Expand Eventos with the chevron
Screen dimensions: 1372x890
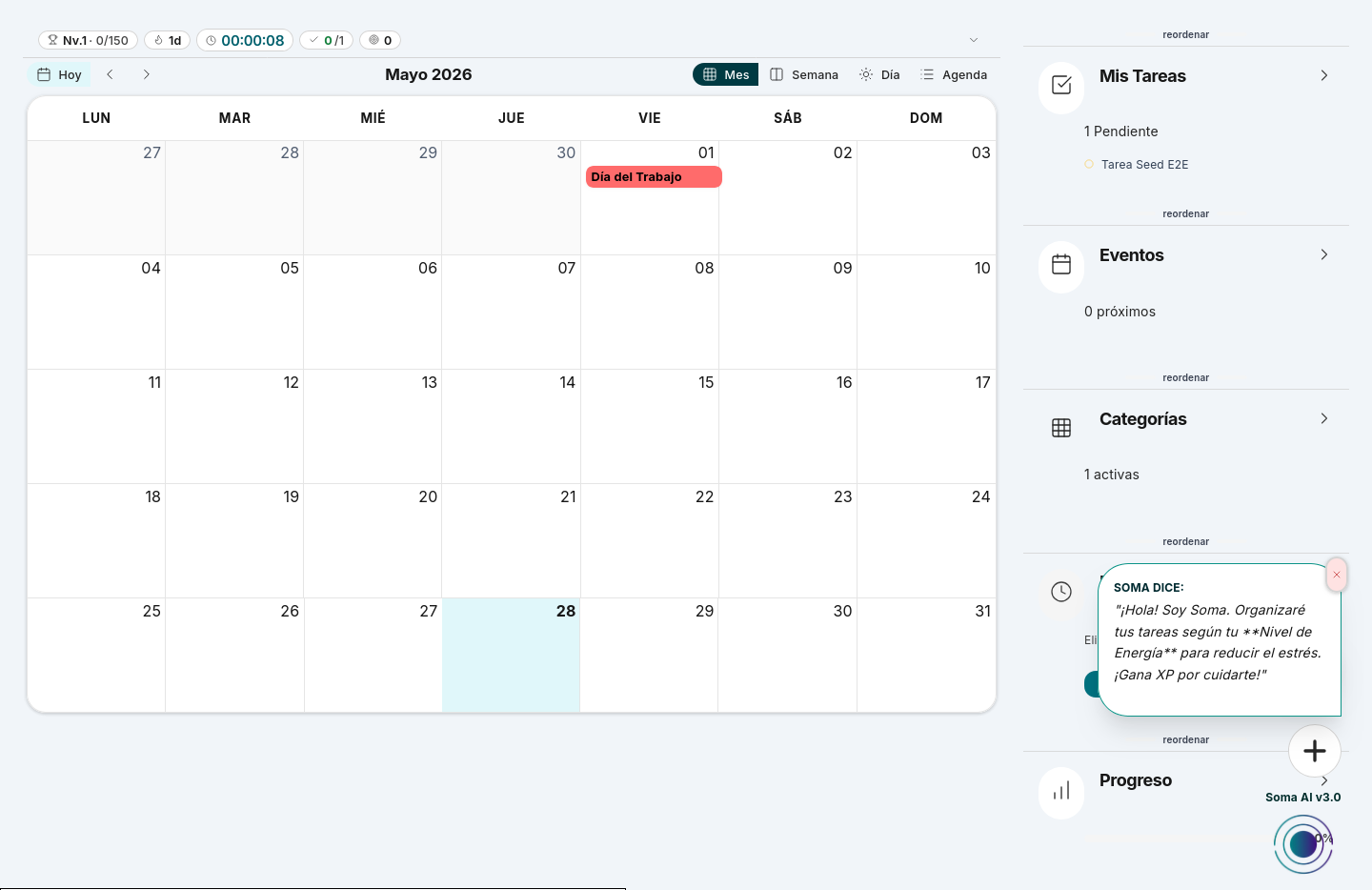1324,254
